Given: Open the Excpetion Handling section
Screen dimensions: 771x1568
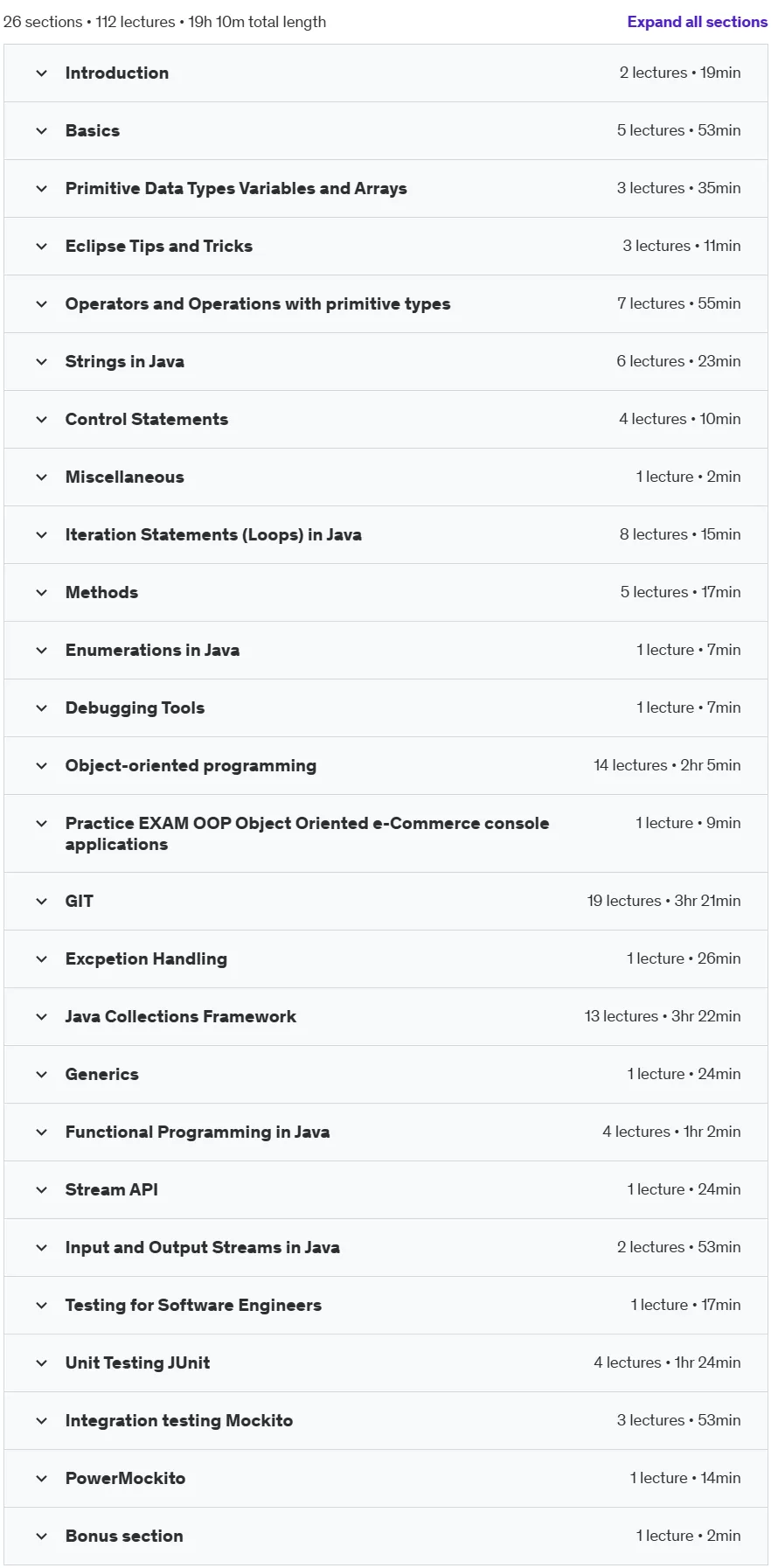Looking at the screenshot, I should pyautogui.click(x=385, y=959).
